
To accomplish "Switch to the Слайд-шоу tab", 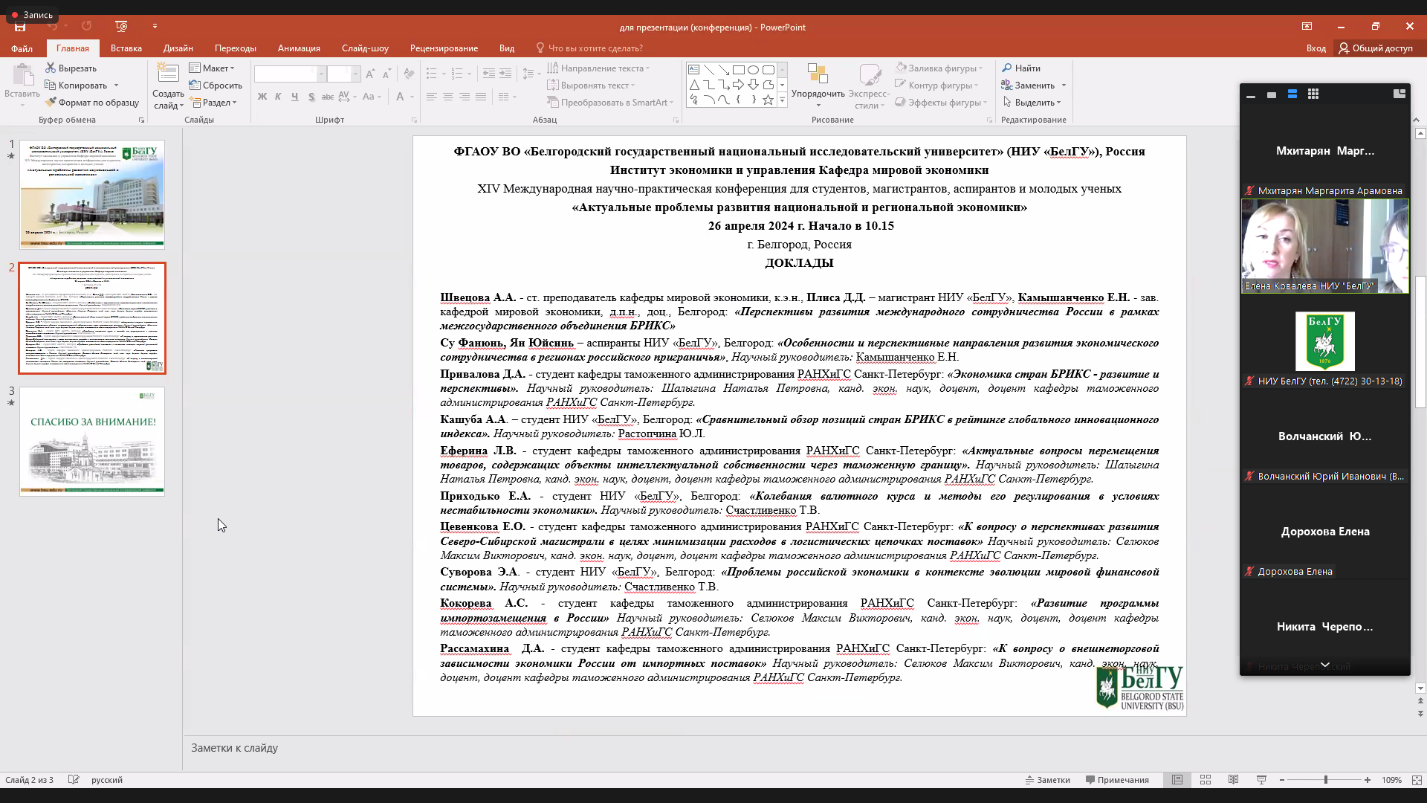I will [365, 48].
